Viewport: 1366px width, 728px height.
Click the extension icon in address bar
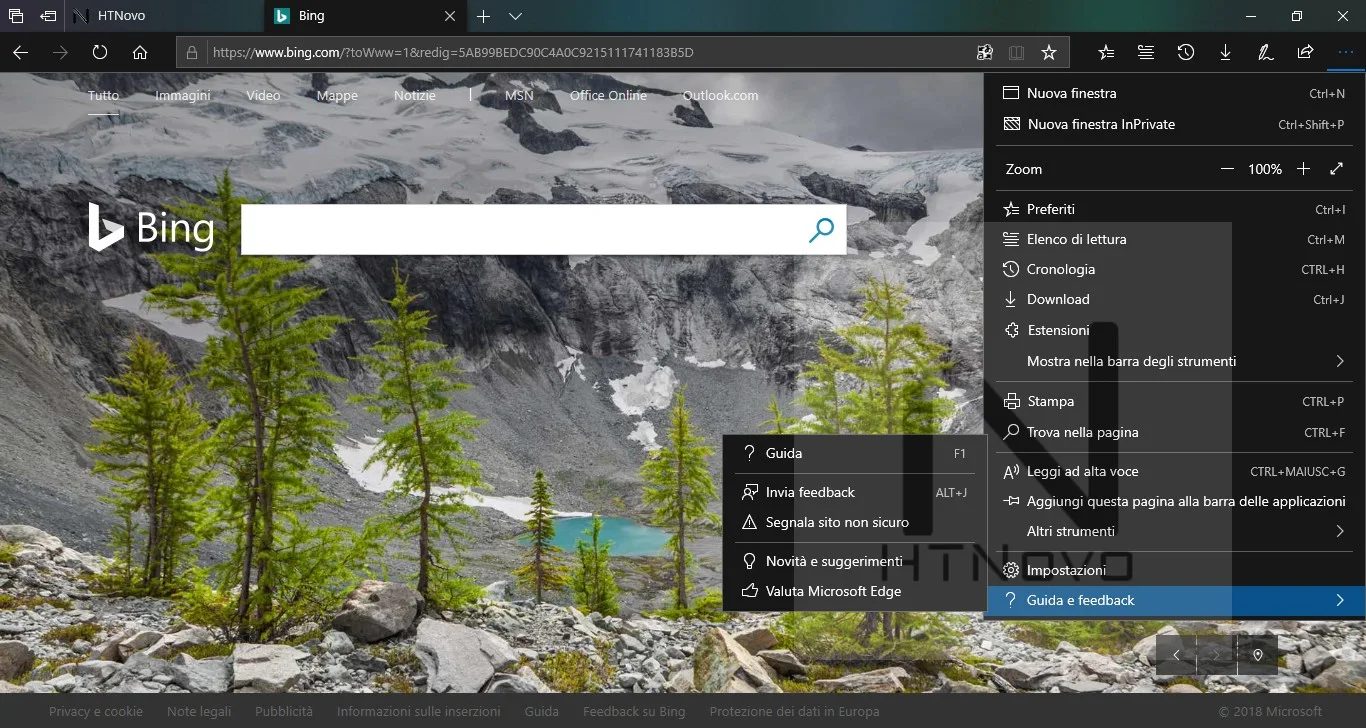[x=985, y=52]
